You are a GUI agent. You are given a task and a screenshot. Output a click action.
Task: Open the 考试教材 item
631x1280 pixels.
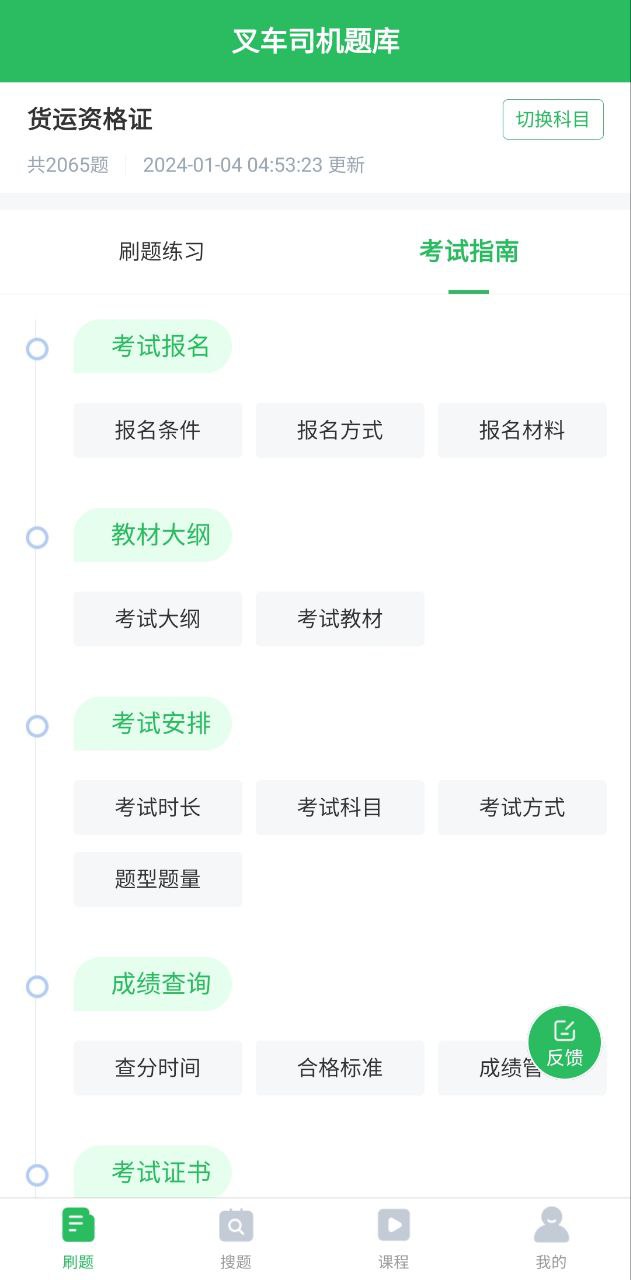tap(340, 619)
